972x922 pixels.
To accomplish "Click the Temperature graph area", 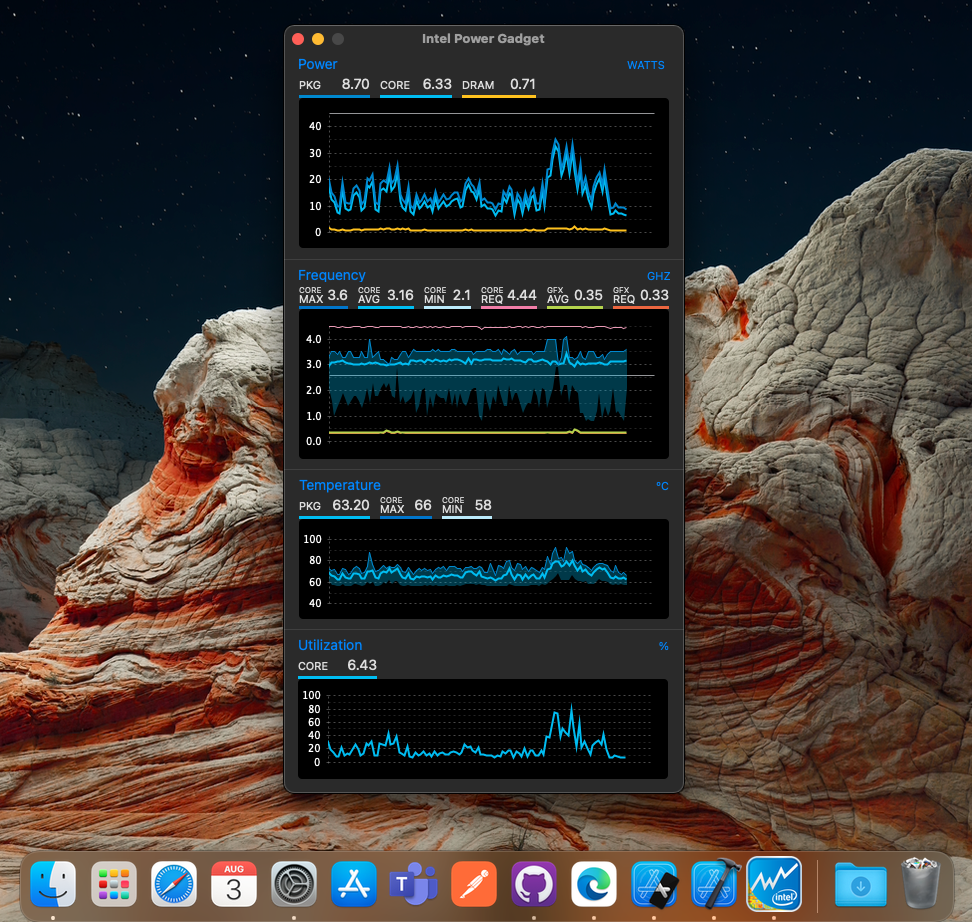I will click(484, 569).
